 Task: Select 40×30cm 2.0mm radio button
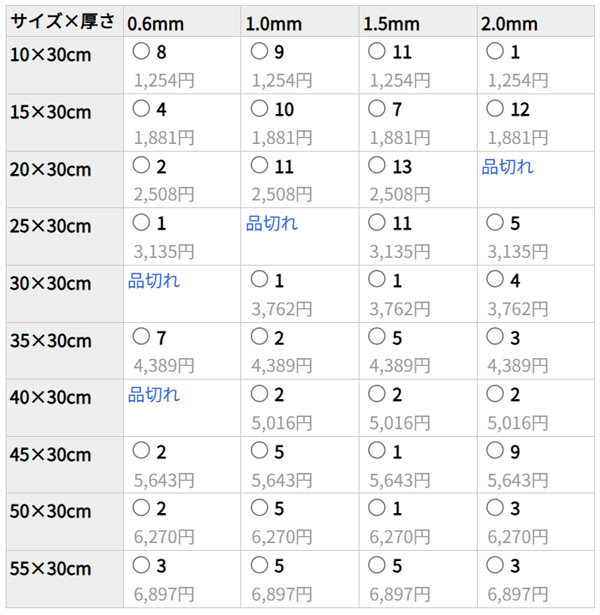(494, 395)
